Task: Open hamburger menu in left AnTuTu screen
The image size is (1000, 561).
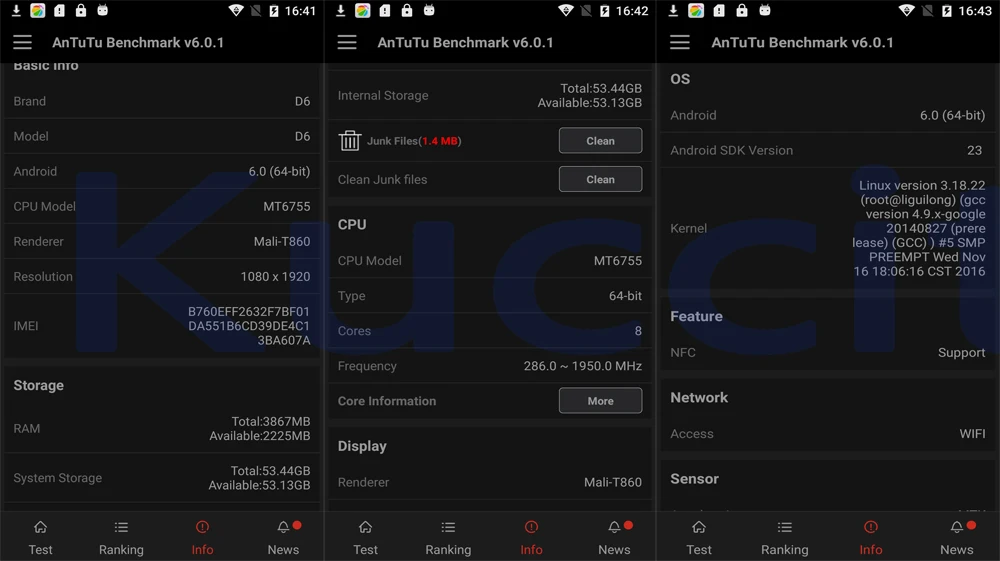Action: point(22,43)
